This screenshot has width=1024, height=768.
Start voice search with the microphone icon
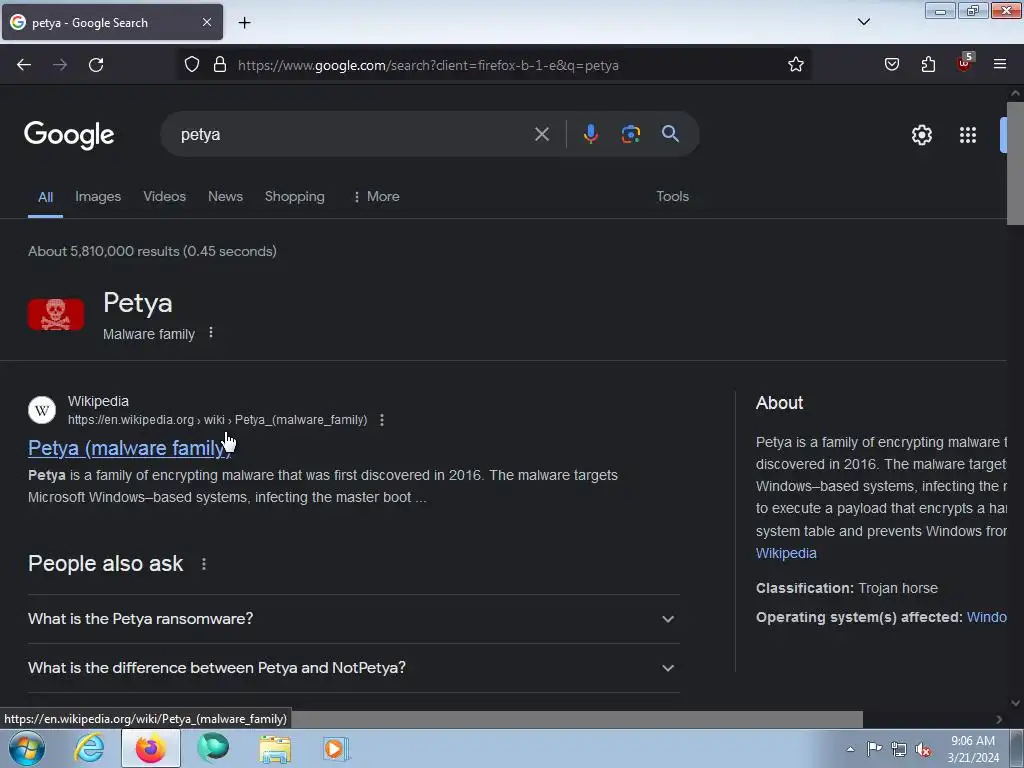coord(590,134)
